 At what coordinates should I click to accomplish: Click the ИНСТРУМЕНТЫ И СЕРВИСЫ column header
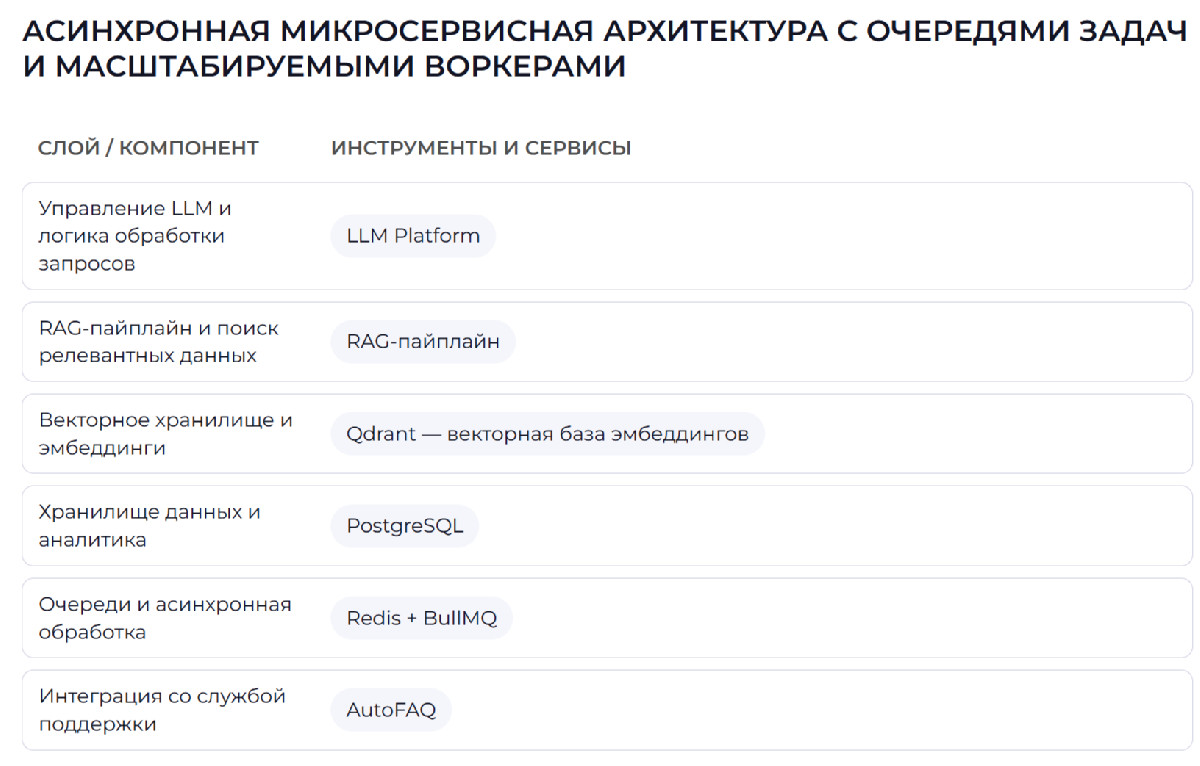(x=481, y=148)
